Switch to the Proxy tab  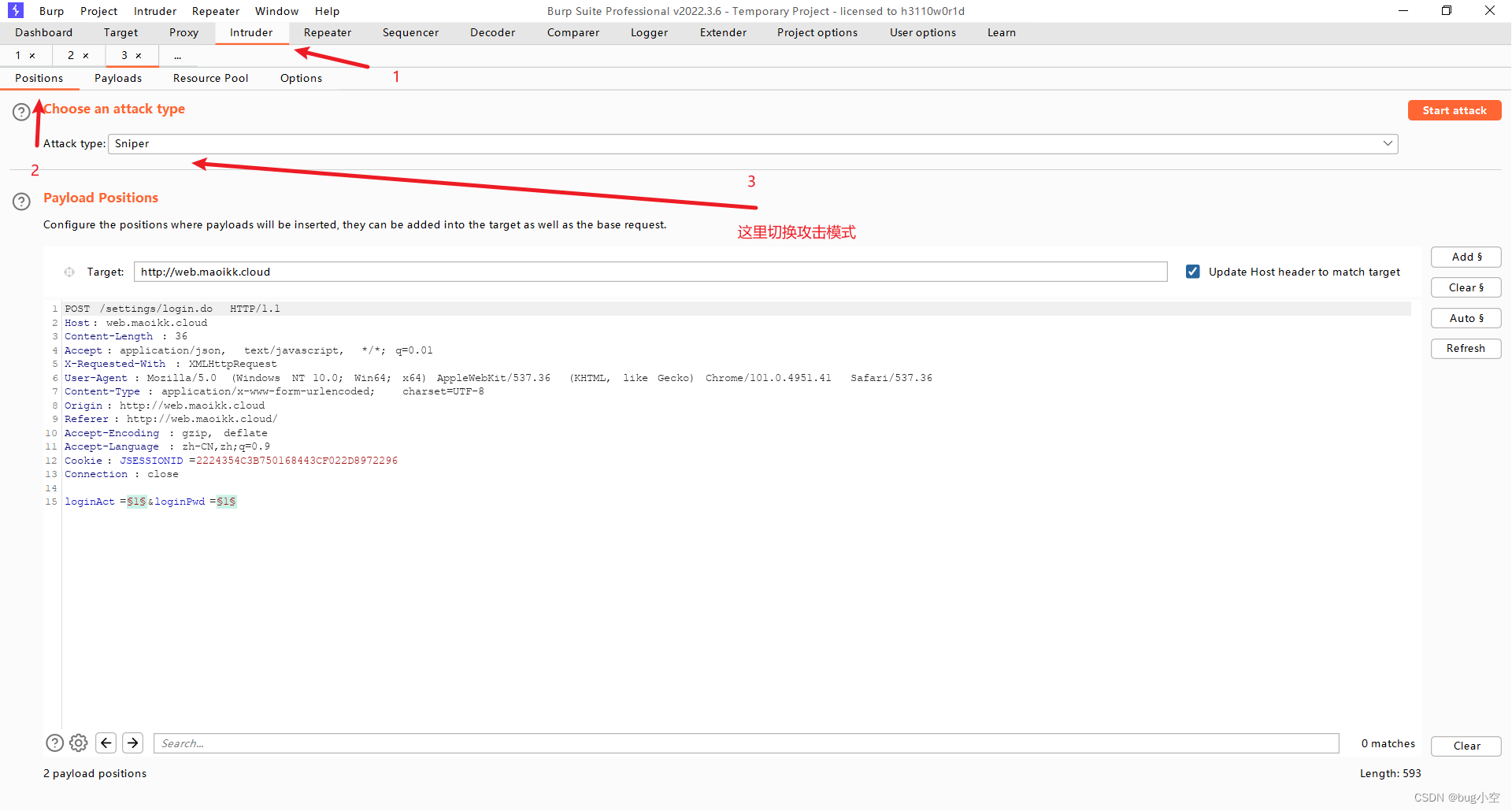pyautogui.click(x=183, y=32)
